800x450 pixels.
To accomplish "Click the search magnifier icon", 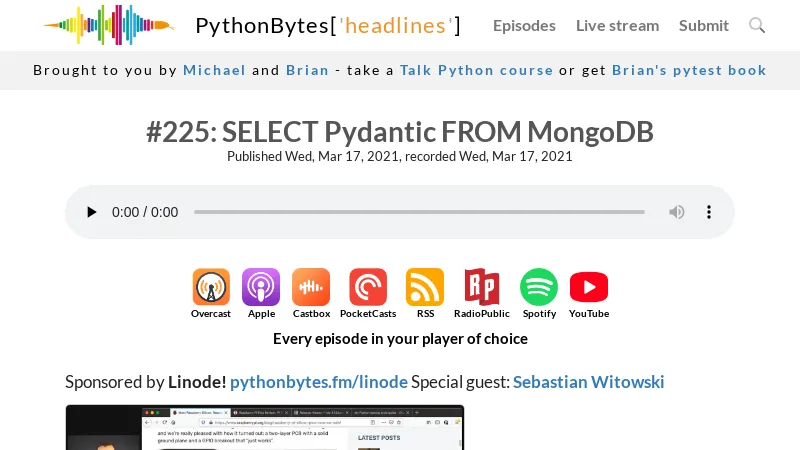I will pyautogui.click(x=757, y=25).
